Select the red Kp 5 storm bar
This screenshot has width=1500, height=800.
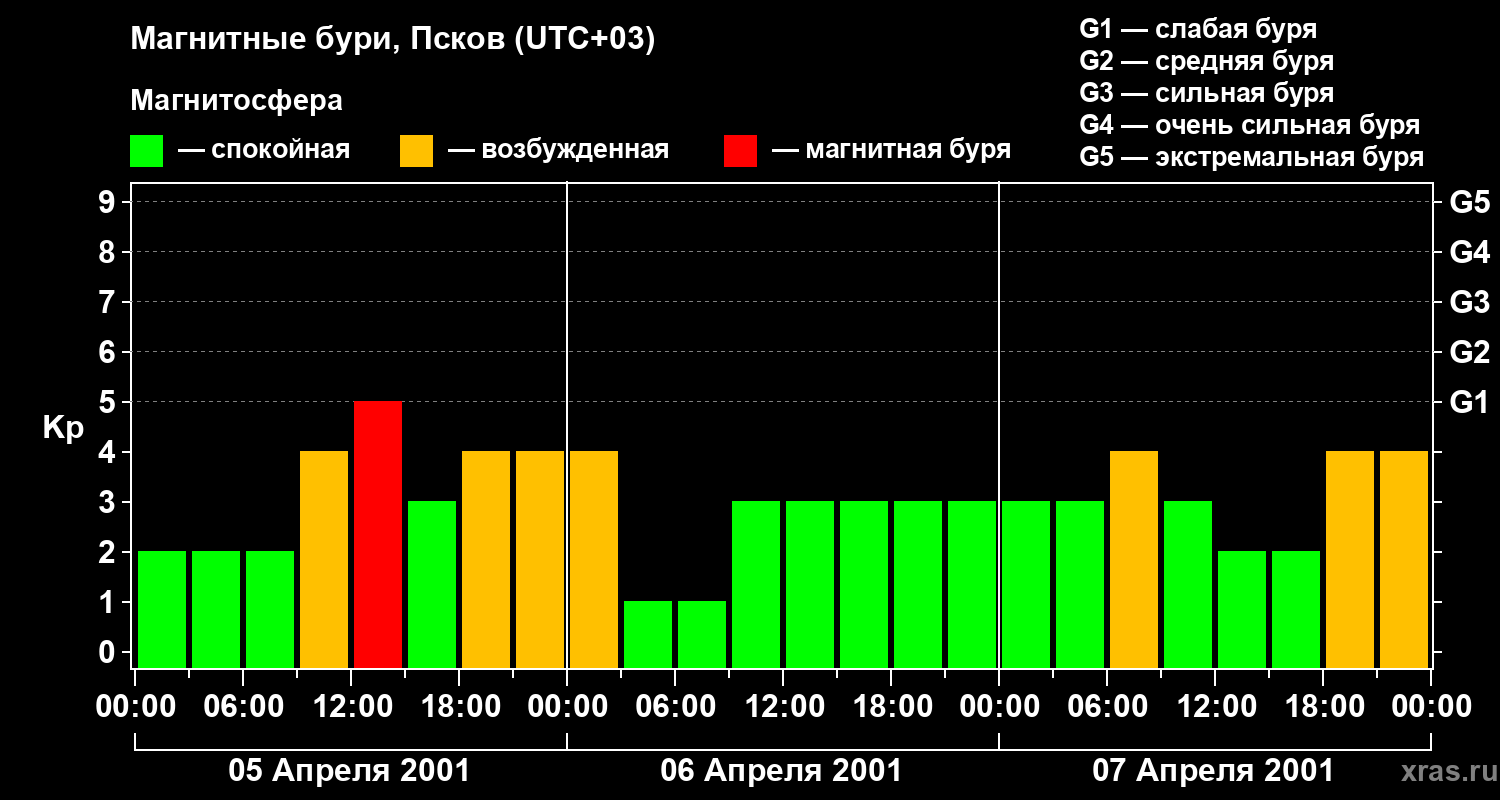click(378, 534)
